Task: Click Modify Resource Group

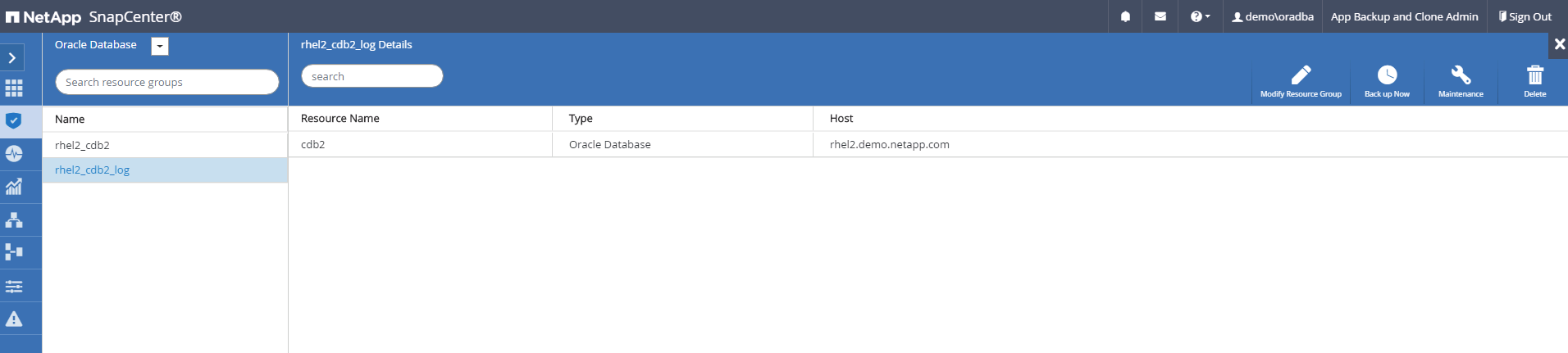Action: (x=1301, y=82)
